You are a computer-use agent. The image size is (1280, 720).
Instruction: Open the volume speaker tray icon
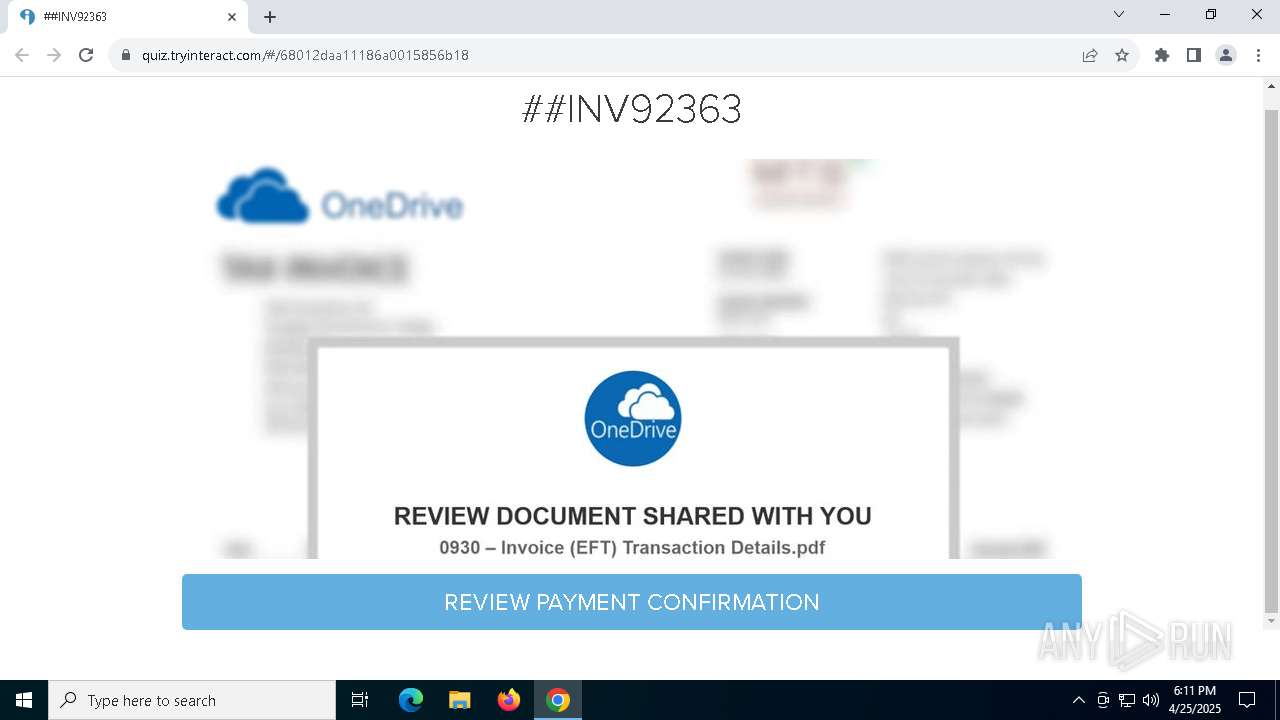(1151, 700)
